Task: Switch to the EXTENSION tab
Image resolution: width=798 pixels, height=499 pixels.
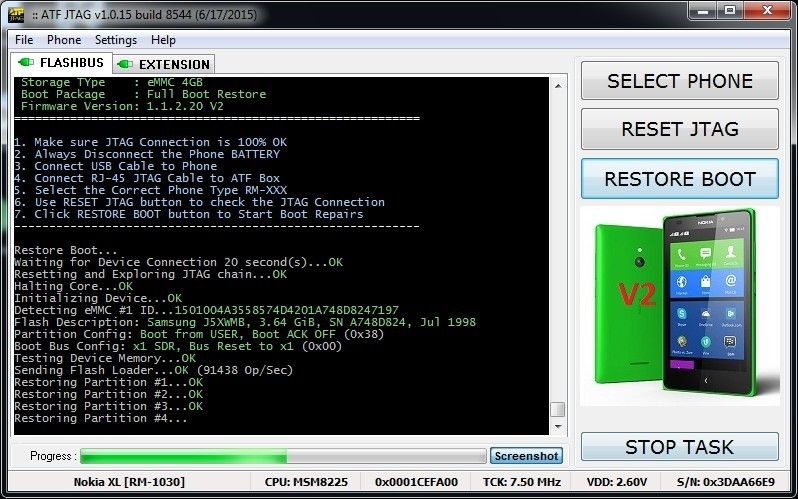Action: click(x=164, y=64)
